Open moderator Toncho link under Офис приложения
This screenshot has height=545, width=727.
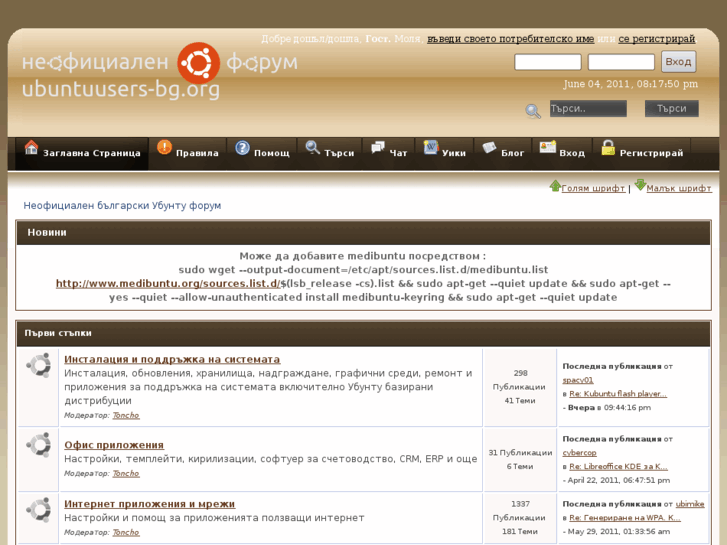click(126, 474)
